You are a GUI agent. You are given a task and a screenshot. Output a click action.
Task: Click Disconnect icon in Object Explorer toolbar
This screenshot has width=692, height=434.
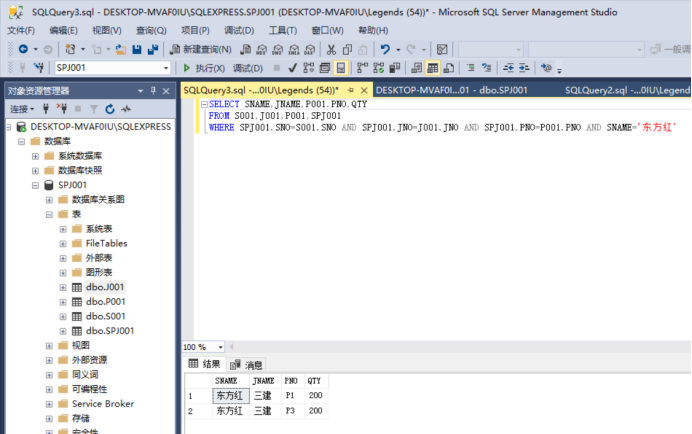(x=62, y=109)
